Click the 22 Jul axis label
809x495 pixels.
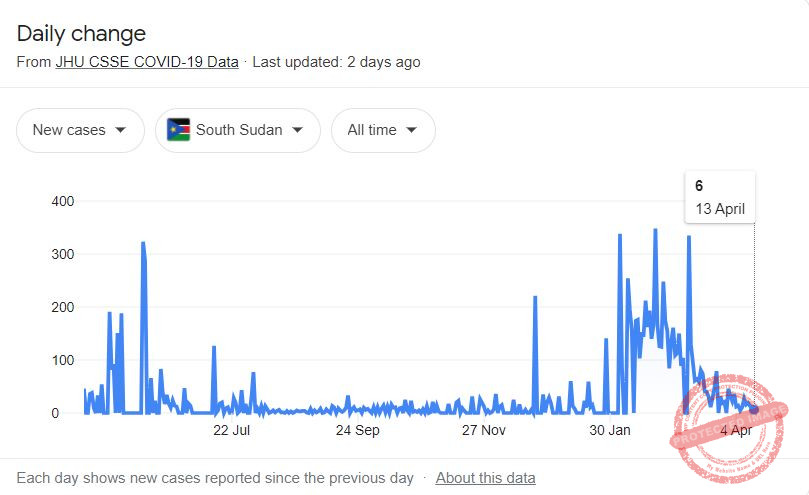232,430
